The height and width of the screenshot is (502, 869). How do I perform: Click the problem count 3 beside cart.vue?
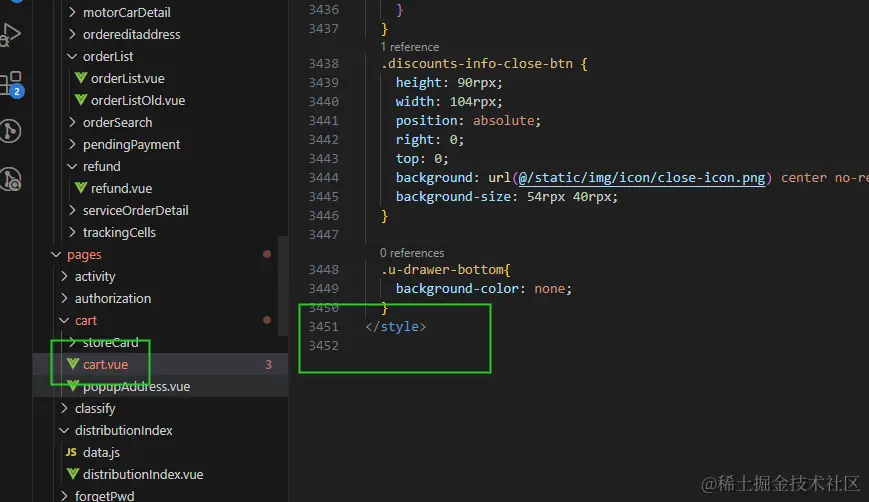(x=268, y=365)
